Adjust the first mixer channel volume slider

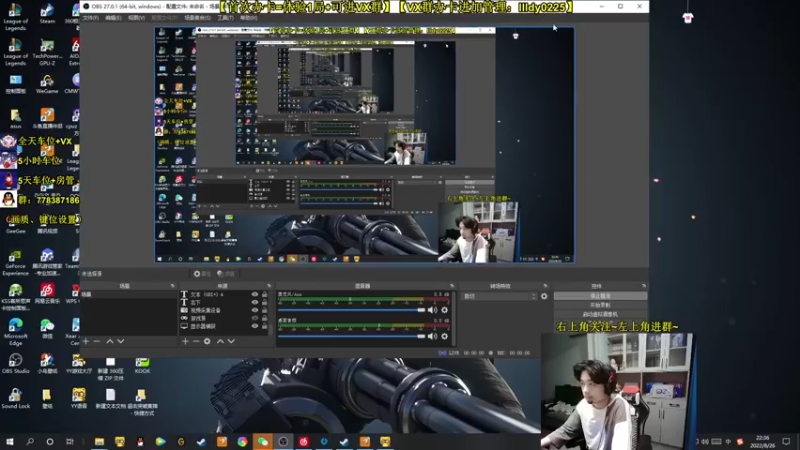pos(352,310)
